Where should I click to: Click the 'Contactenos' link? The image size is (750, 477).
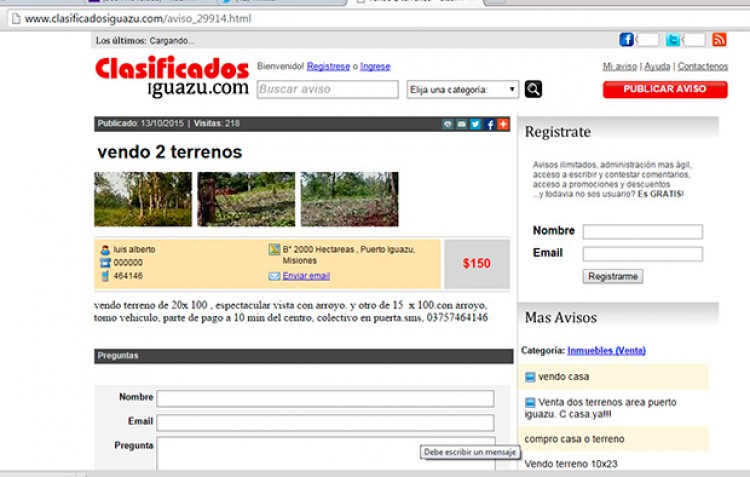click(x=703, y=66)
